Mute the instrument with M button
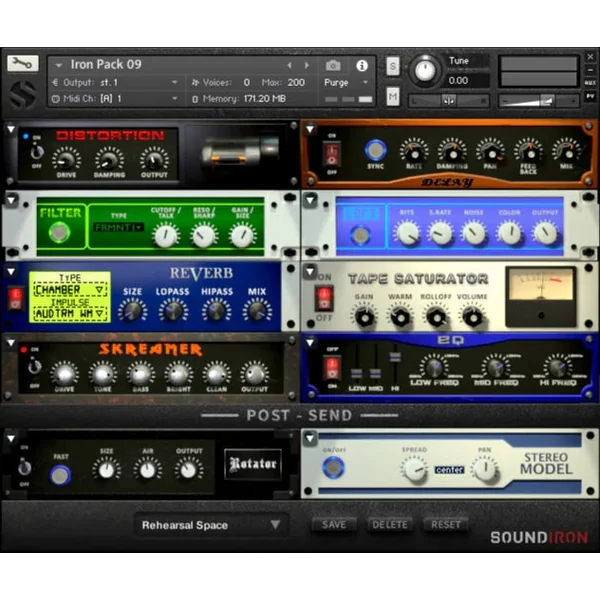600x600 pixels. tap(393, 96)
